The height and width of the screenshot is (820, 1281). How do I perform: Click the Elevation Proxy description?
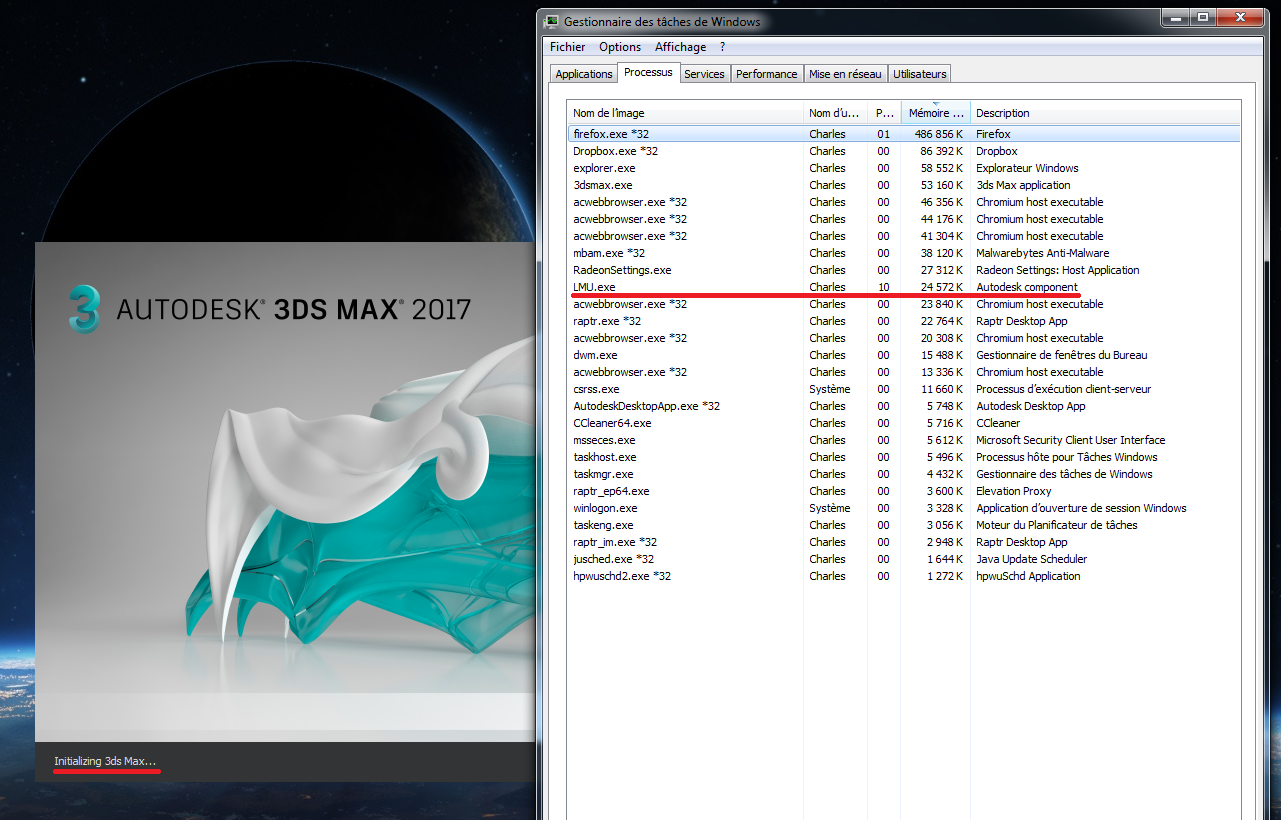coord(1014,491)
